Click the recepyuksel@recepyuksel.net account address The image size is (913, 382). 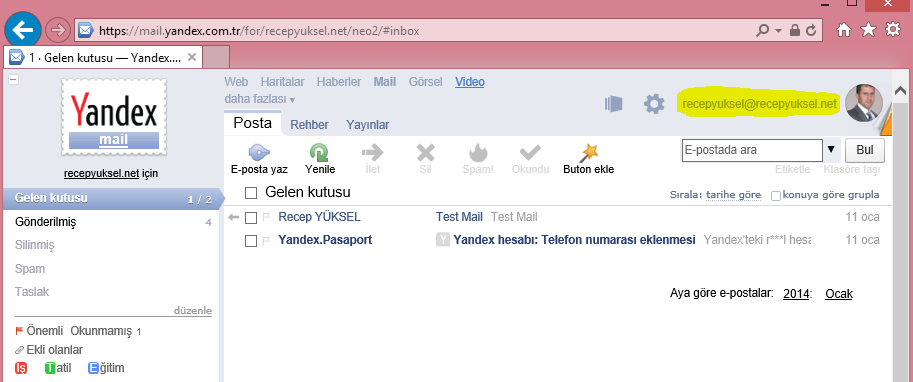pos(759,104)
